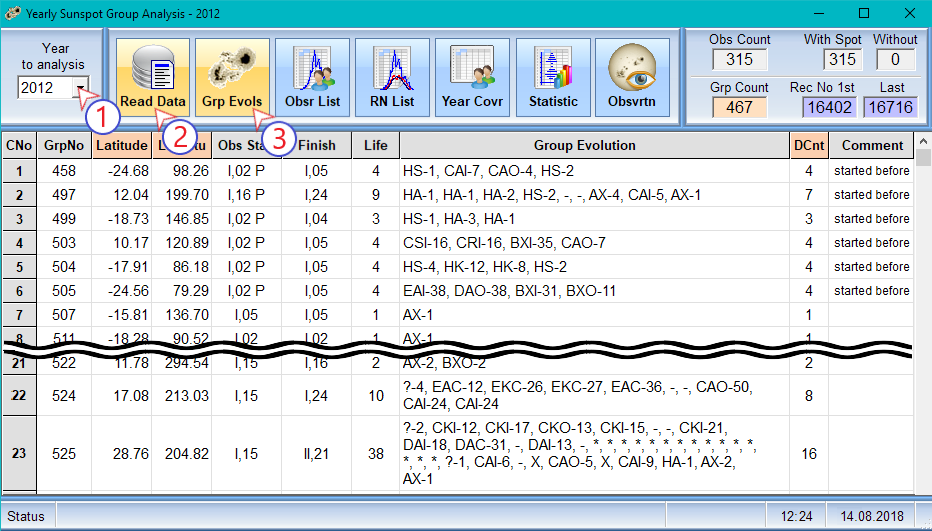
Task: Click evolution text EAI-38, DAO-38, BXI-31, BXO-11
Action: point(509,291)
